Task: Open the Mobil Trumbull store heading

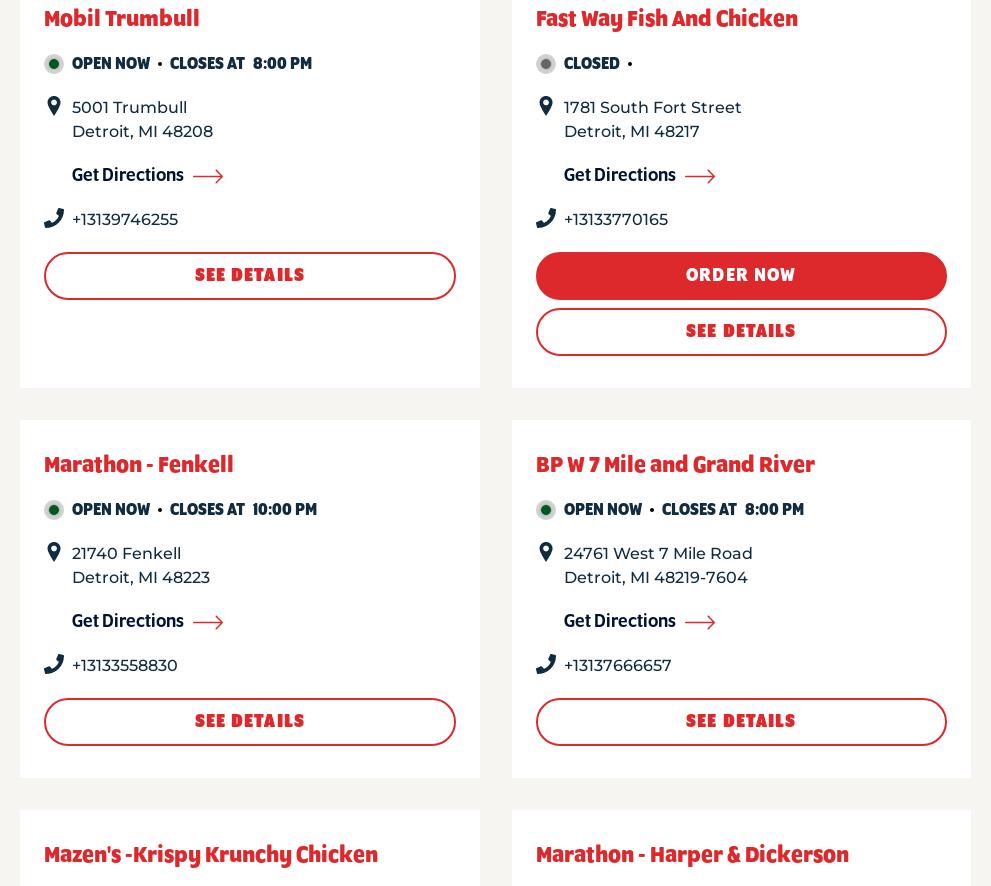Action: click(x=121, y=18)
